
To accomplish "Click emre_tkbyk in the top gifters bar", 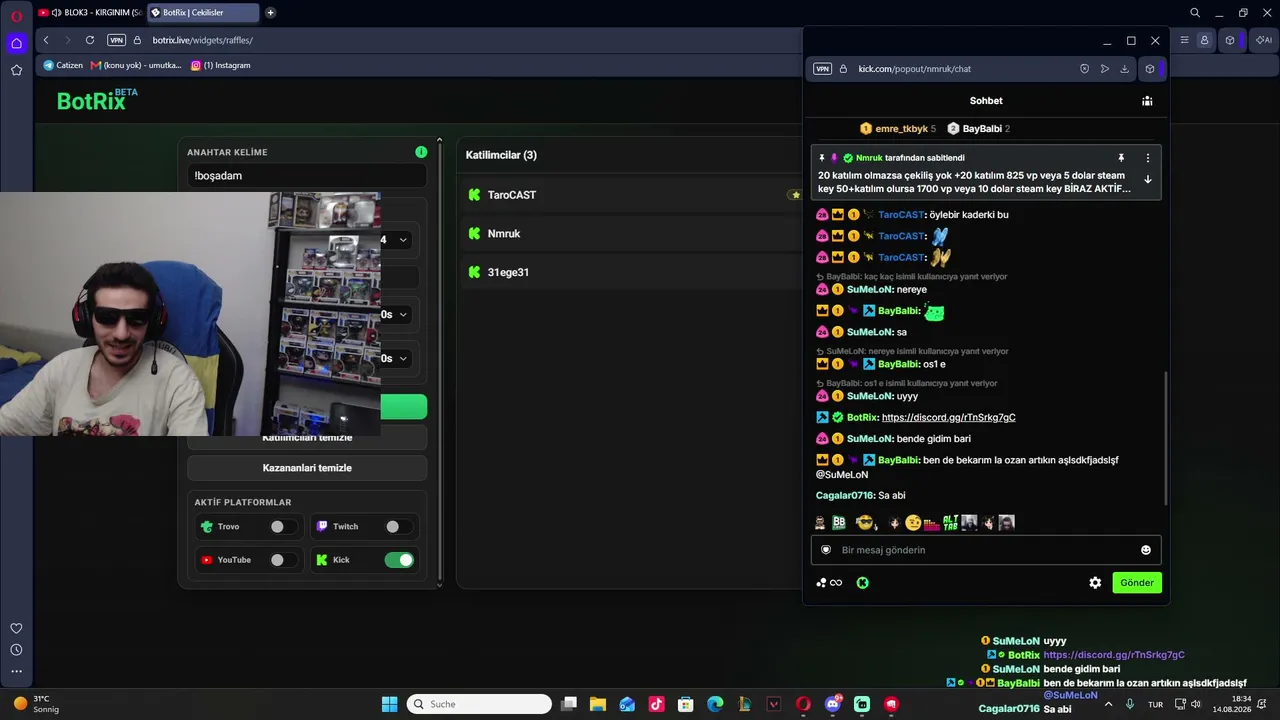I will pos(898,129).
